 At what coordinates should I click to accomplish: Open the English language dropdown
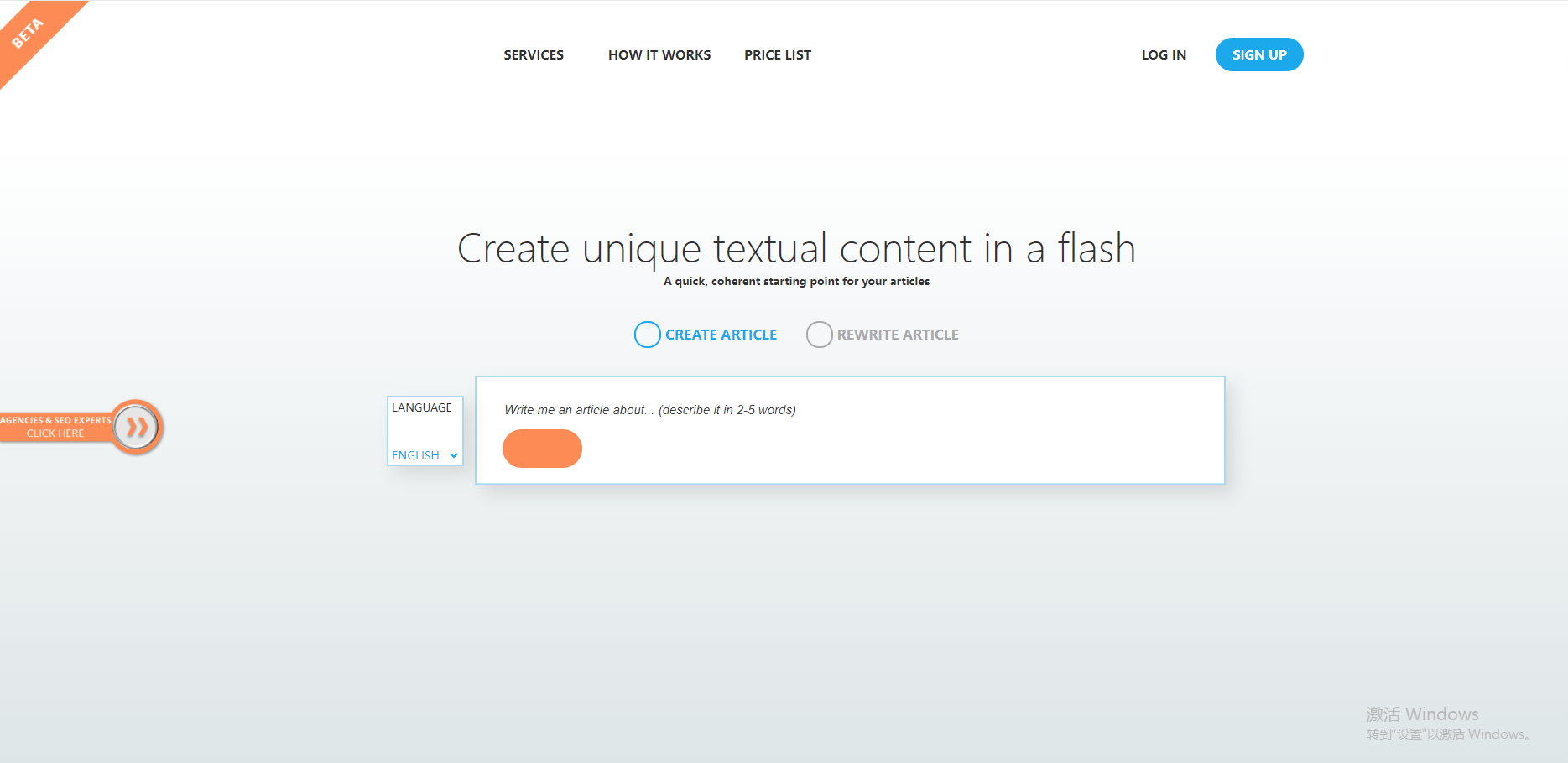pos(417,455)
